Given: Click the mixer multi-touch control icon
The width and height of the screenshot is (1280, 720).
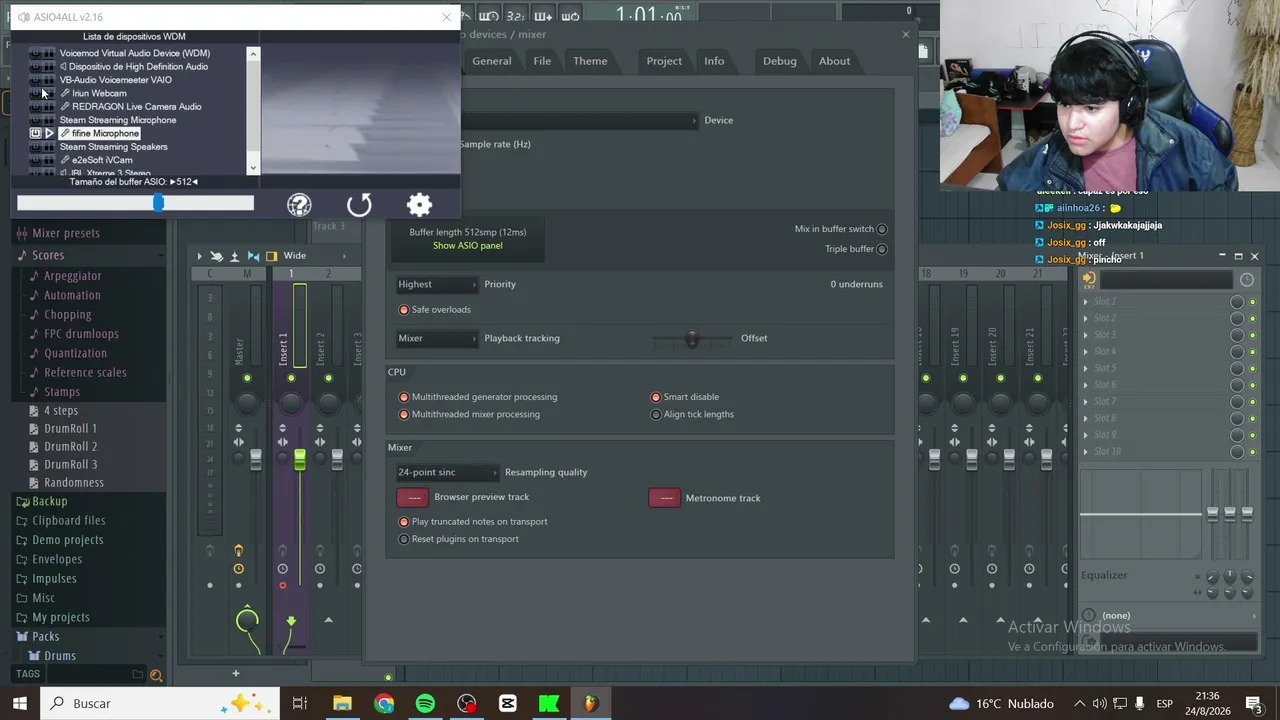Looking at the screenshot, I should coord(216,256).
